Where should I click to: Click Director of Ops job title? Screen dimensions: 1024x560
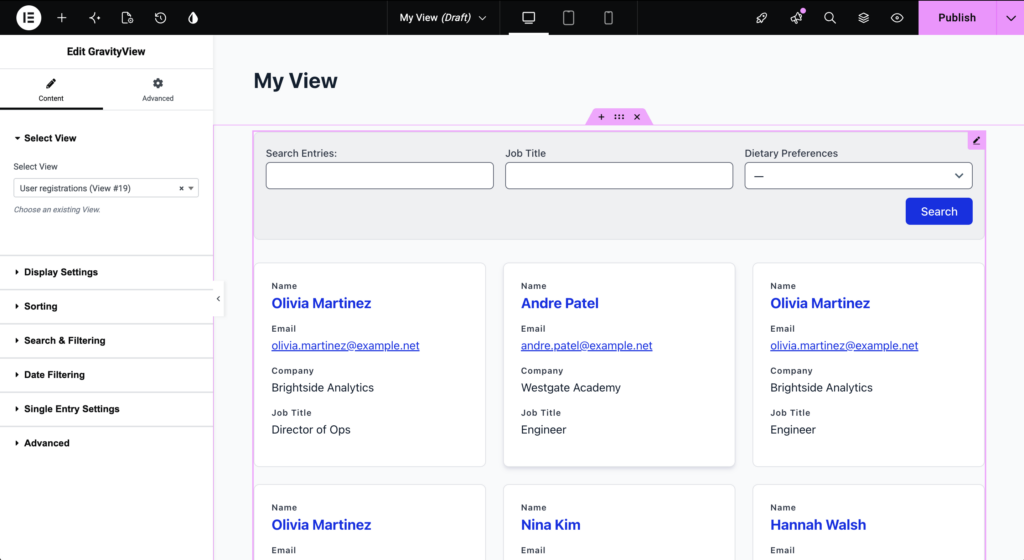pos(311,429)
